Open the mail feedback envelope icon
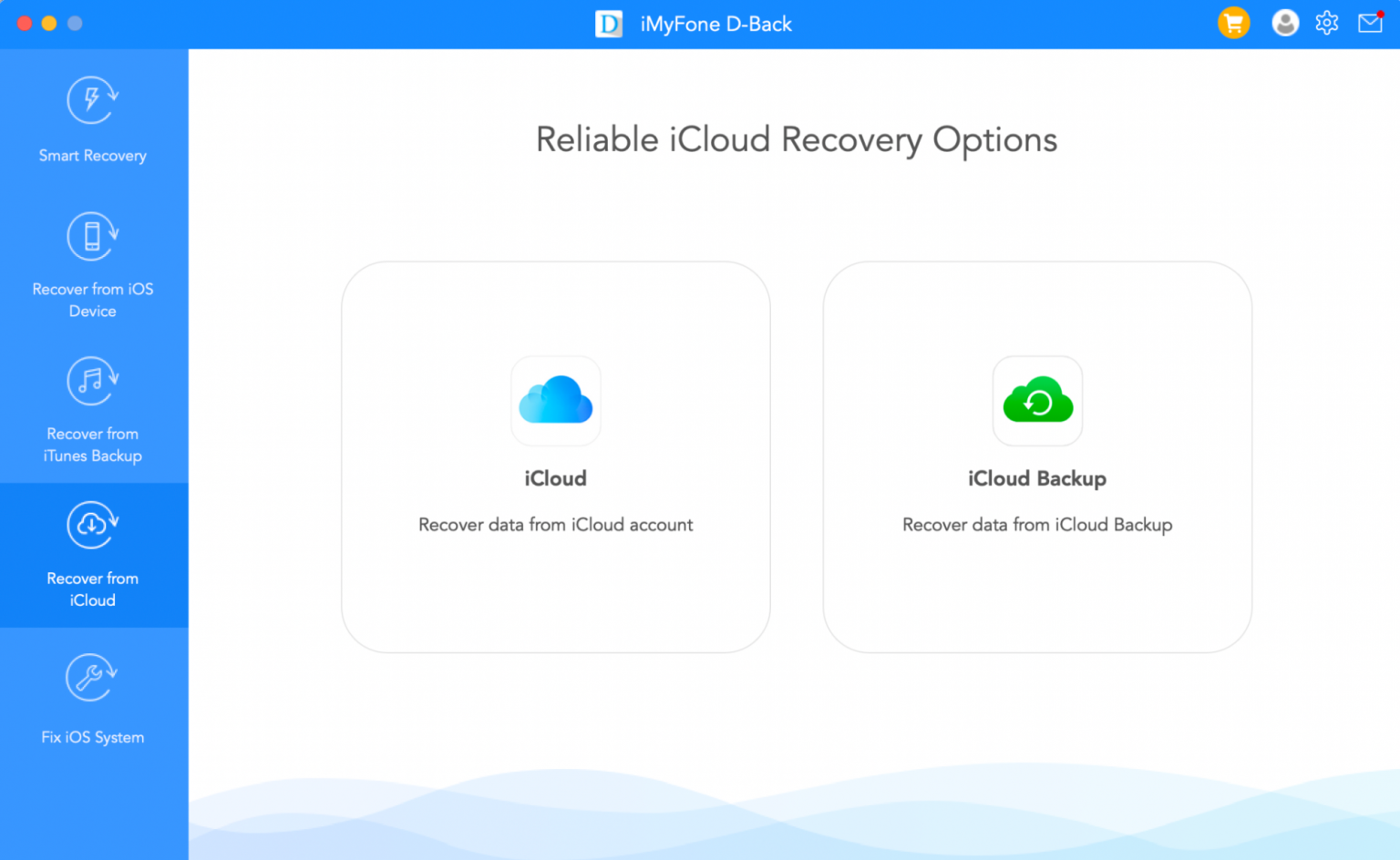Image resolution: width=1400 pixels, height=860 pixels. coord(1371,23)
